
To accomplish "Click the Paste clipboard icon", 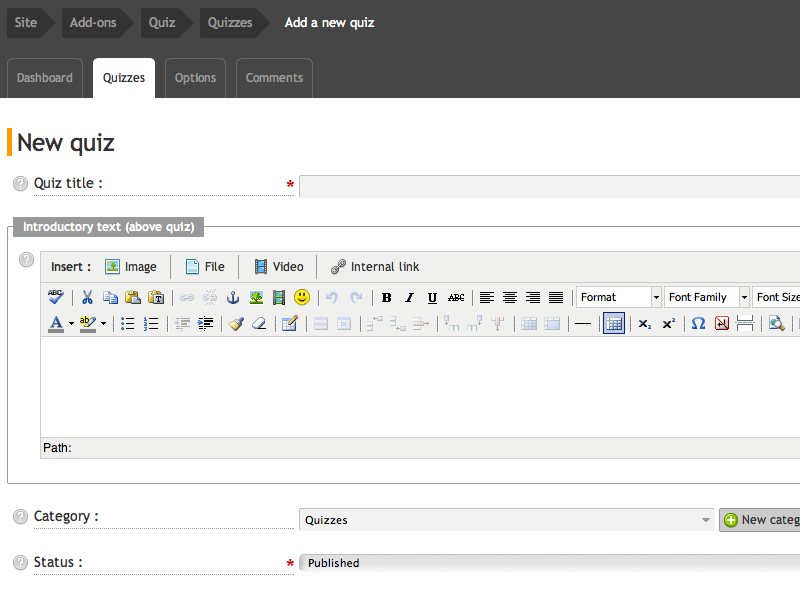I will coord(133,297).
